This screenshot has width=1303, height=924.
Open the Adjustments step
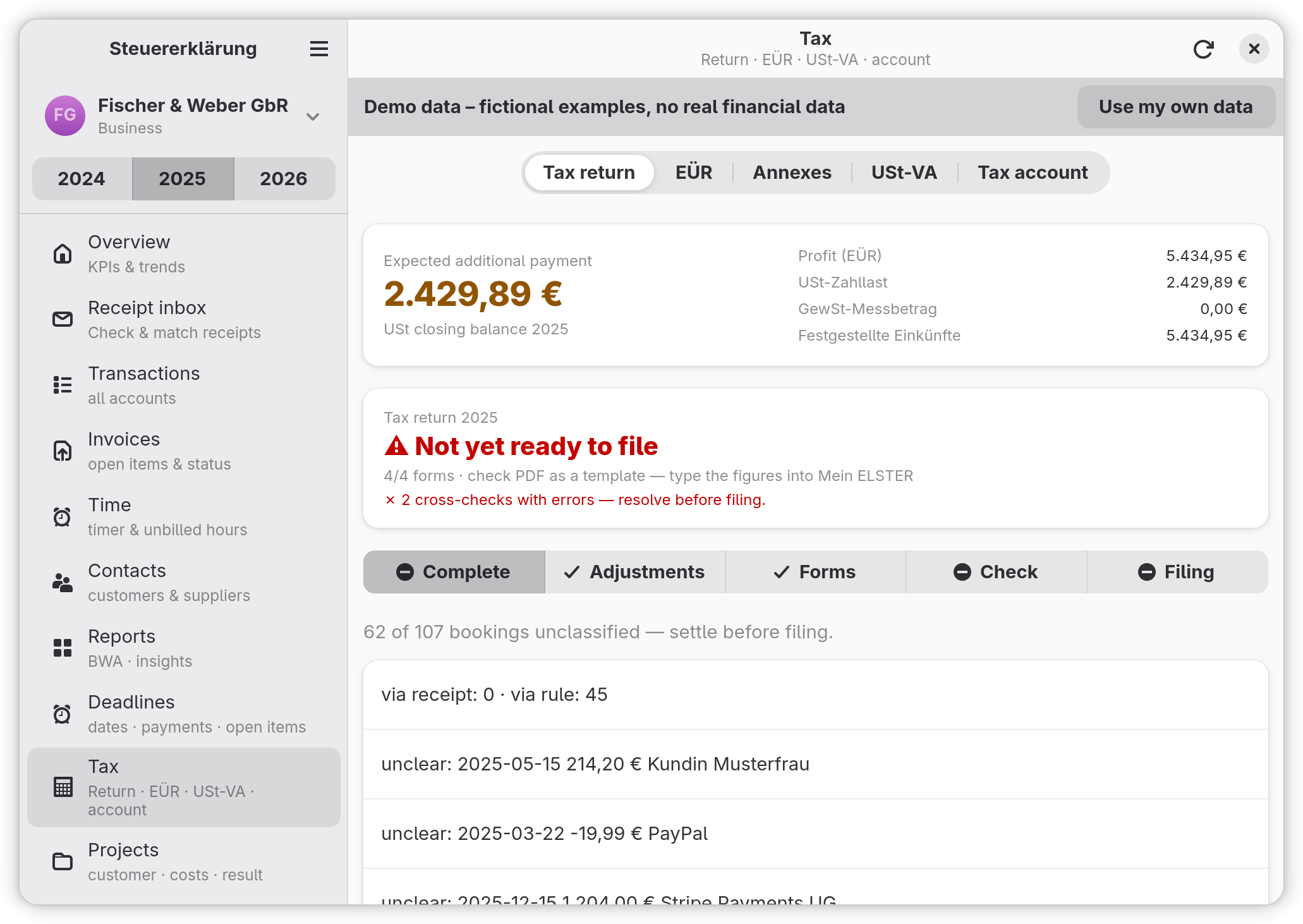pyautogui.click(x=635, y=572)
